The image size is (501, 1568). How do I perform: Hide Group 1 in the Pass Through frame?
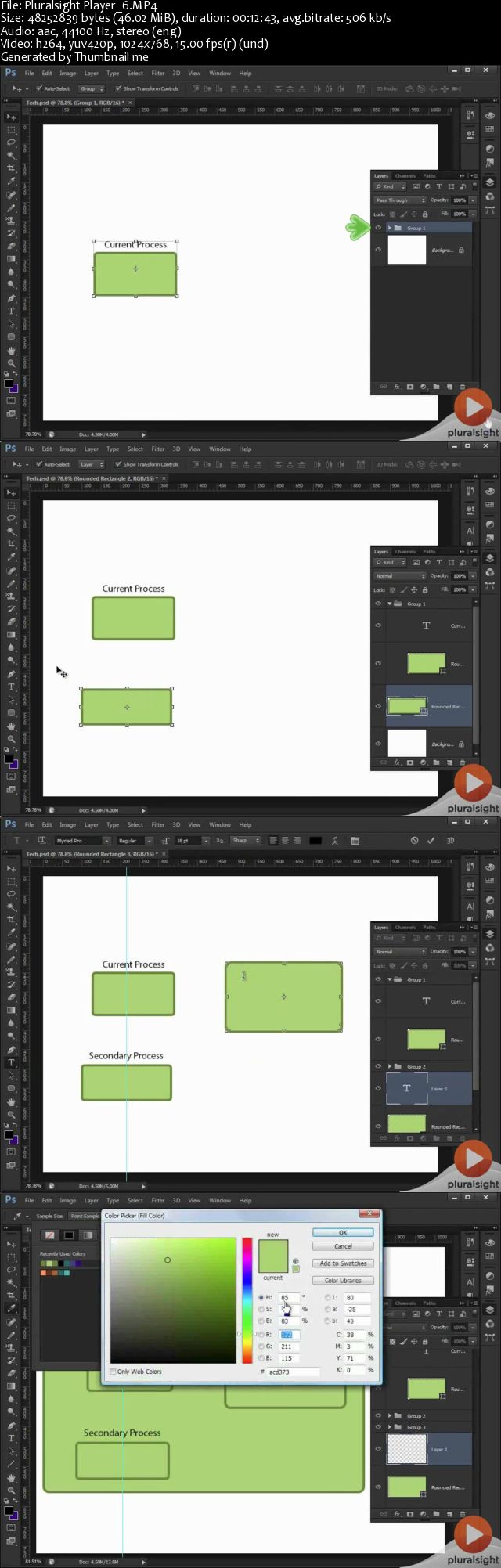pos(378,228)
